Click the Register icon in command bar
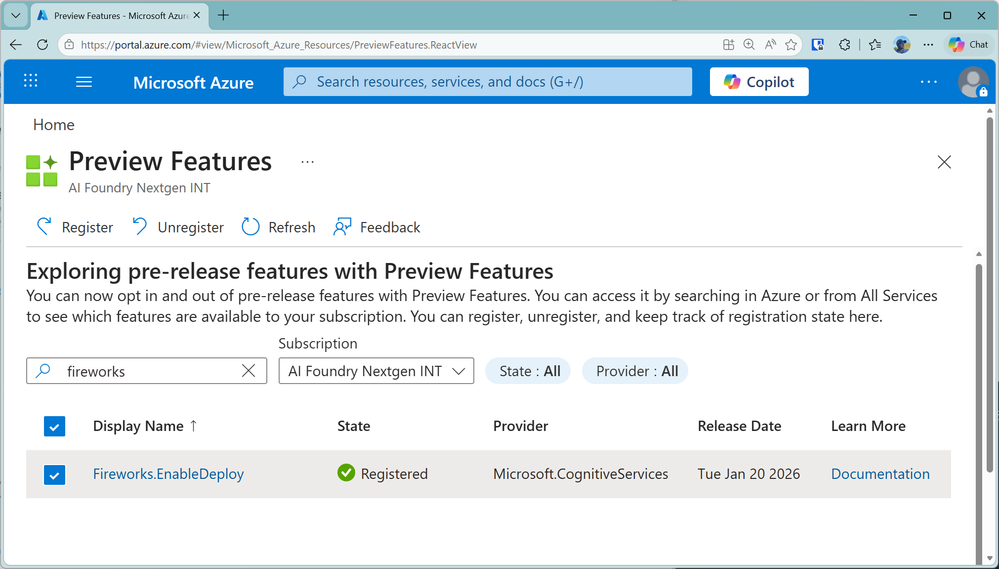The height and width of the screenshot is (569, 999). (x=44, y=227)
